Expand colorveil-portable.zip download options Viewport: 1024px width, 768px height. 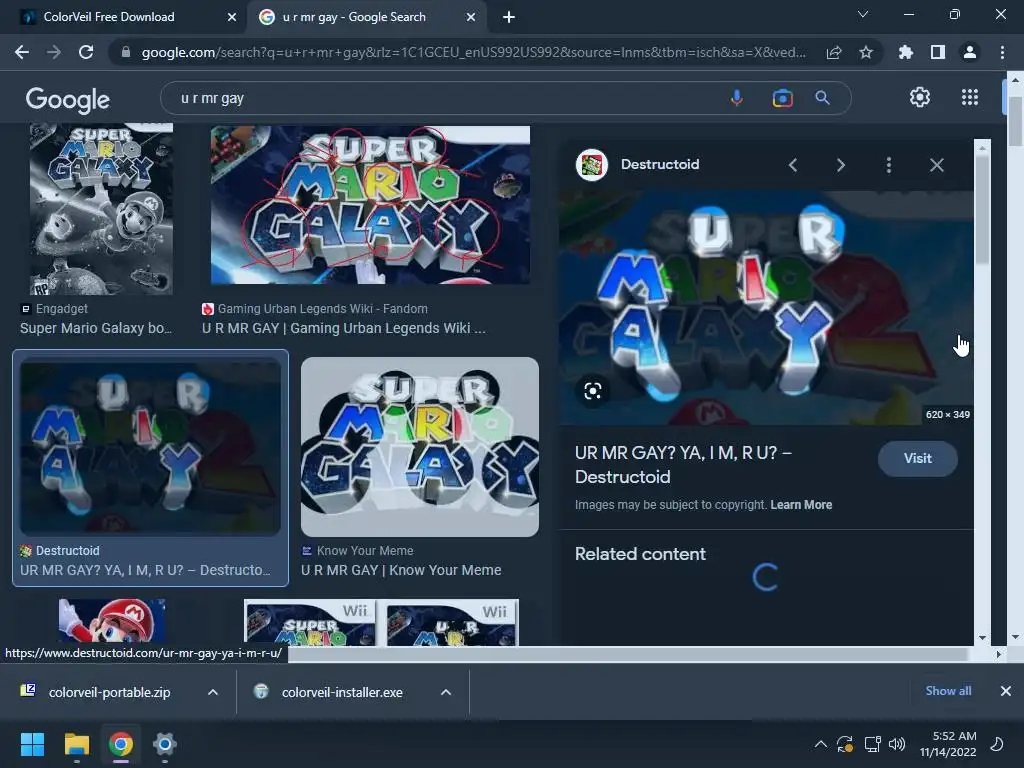[213, 692]
